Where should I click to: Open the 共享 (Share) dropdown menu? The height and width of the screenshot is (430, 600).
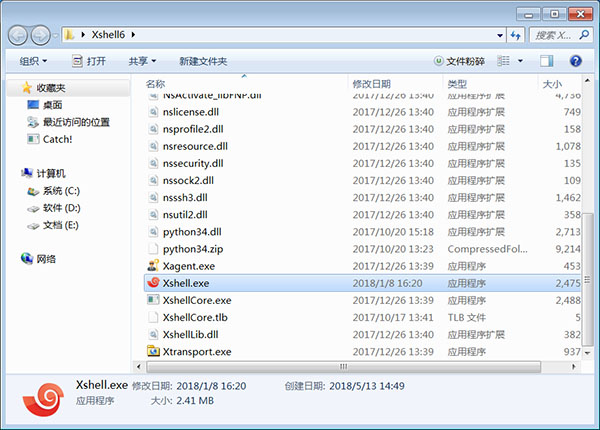point(142,61)
